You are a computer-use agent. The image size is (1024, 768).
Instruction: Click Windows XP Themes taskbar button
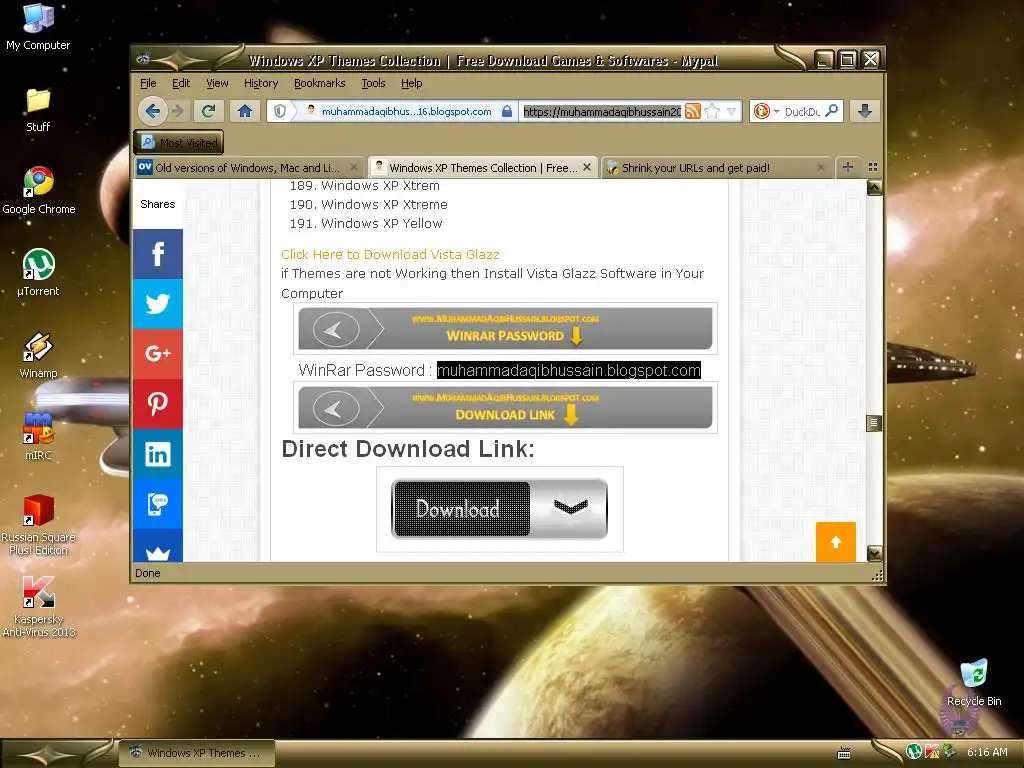click(x=196, y=753)
